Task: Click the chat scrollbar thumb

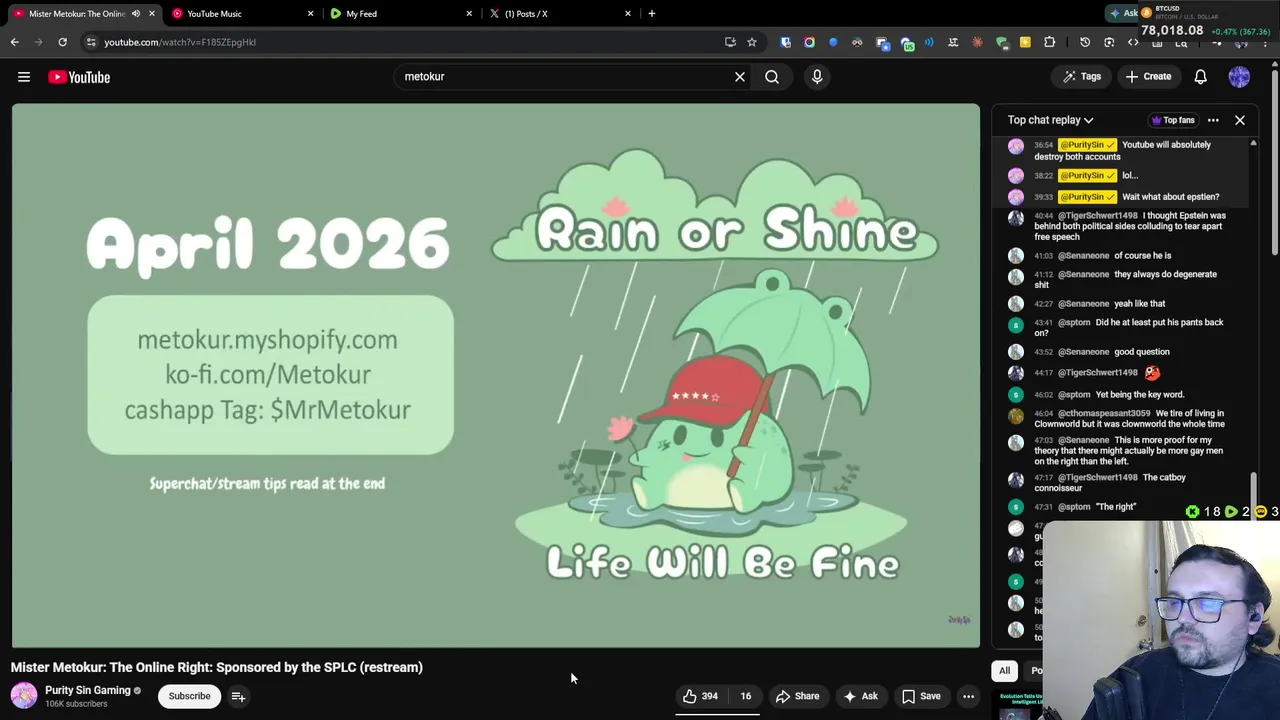Action: point(1254,495)
